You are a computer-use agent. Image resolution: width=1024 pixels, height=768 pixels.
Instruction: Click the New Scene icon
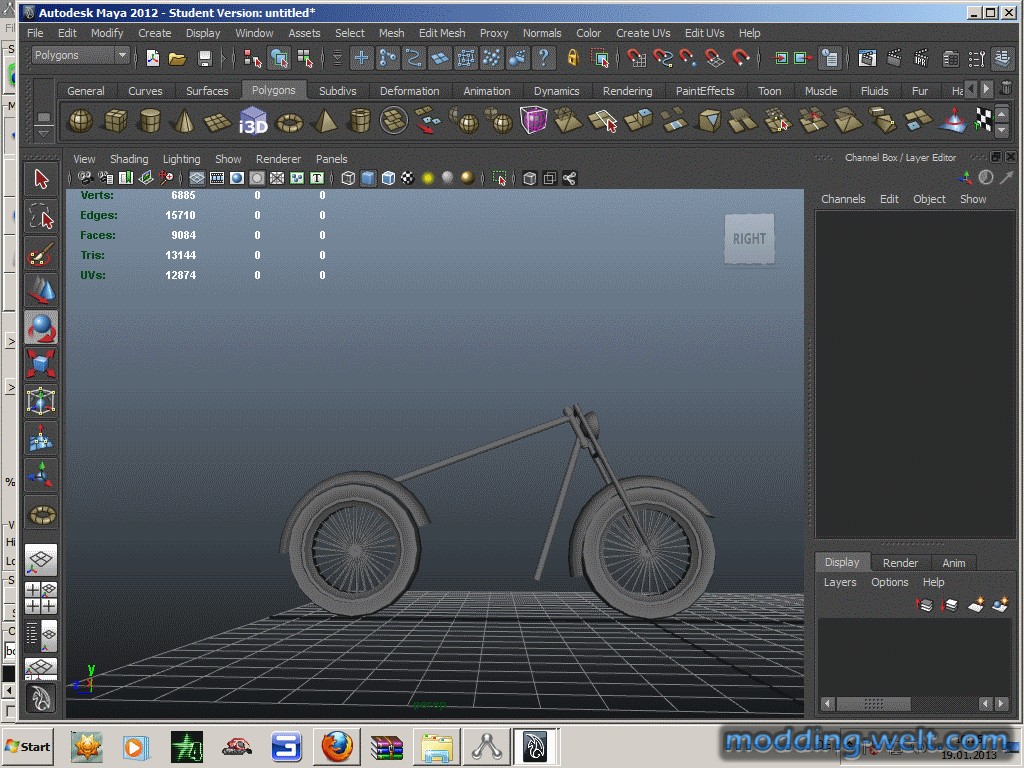[153, 59]
